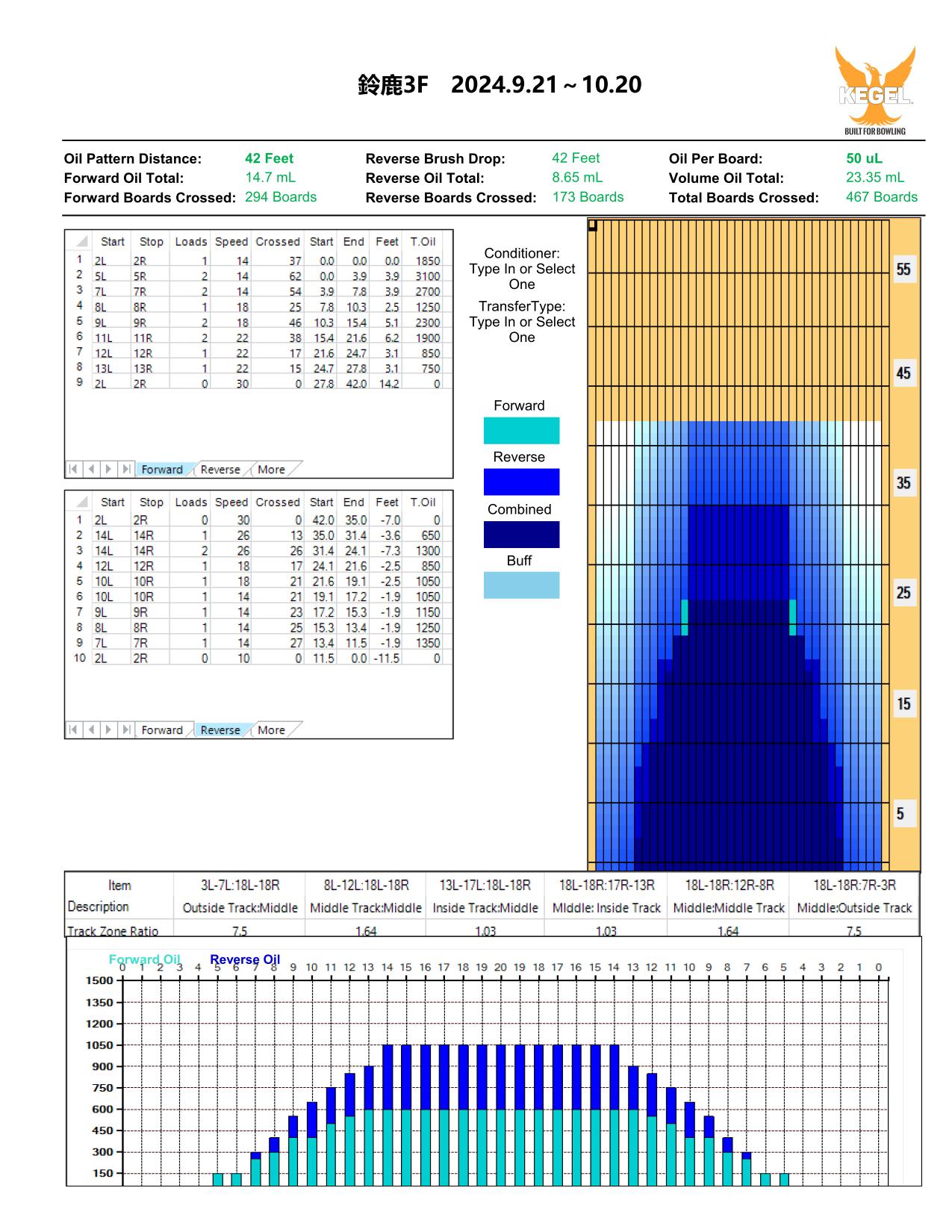
Task: Click the forward table T.Oil column header
Action: coord(423,241)
